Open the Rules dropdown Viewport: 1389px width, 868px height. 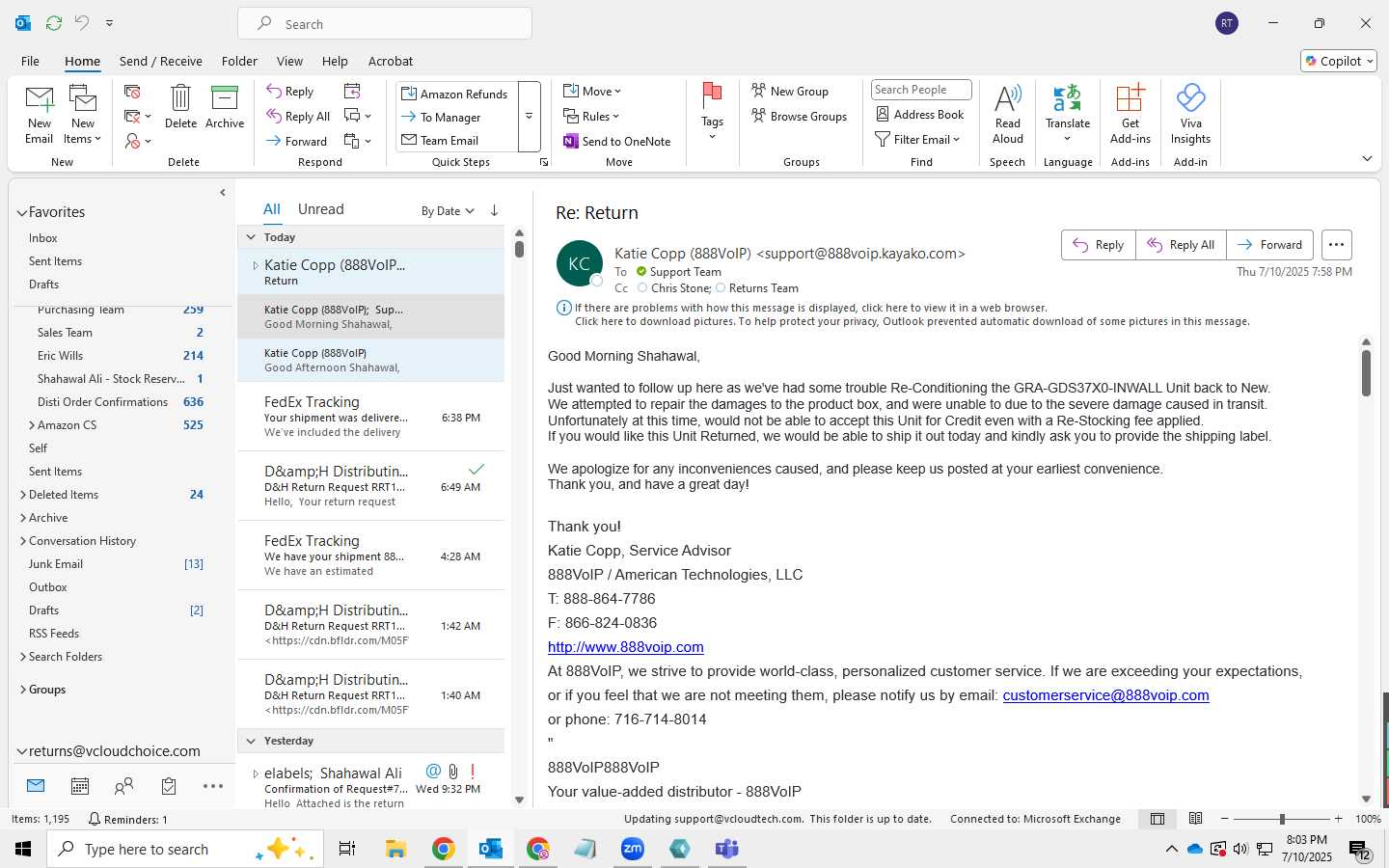click(x=591, y=117)
